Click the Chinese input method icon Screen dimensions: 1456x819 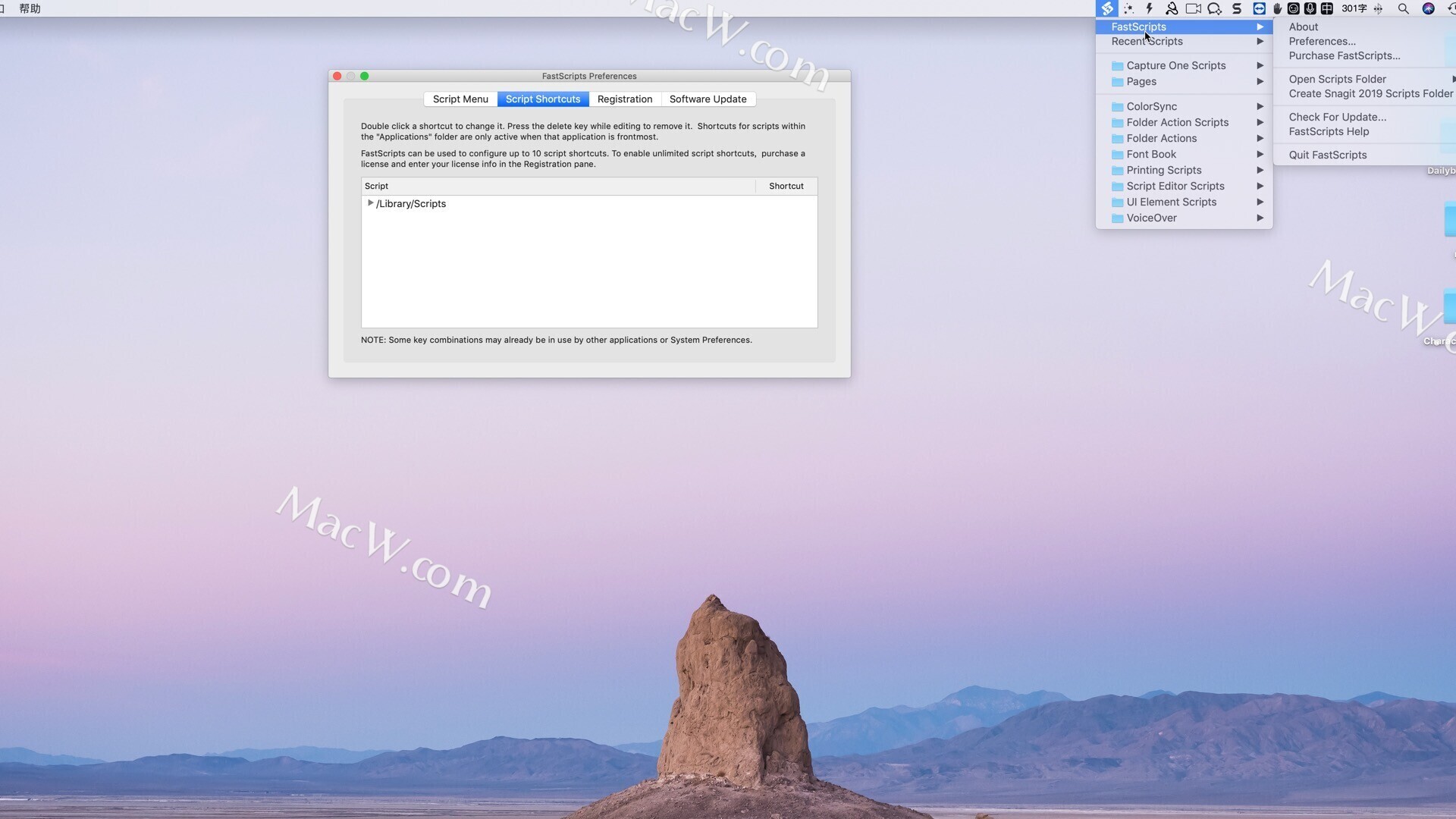click(x=1326, y=8)
